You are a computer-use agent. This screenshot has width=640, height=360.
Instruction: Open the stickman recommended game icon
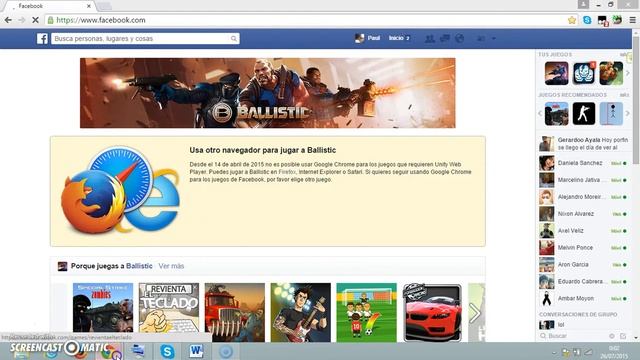611,113
